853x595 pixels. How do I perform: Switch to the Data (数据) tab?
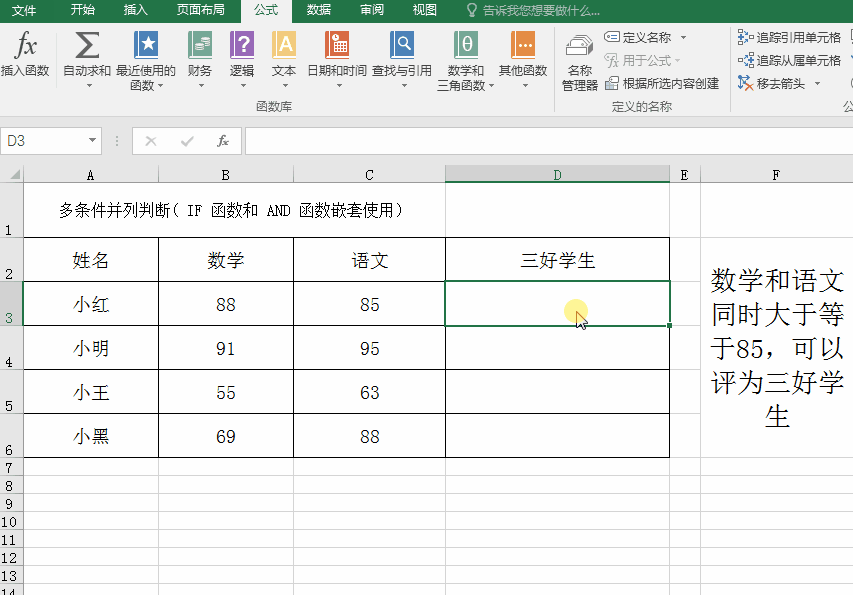pyautogui.click(x=319, y=10)
